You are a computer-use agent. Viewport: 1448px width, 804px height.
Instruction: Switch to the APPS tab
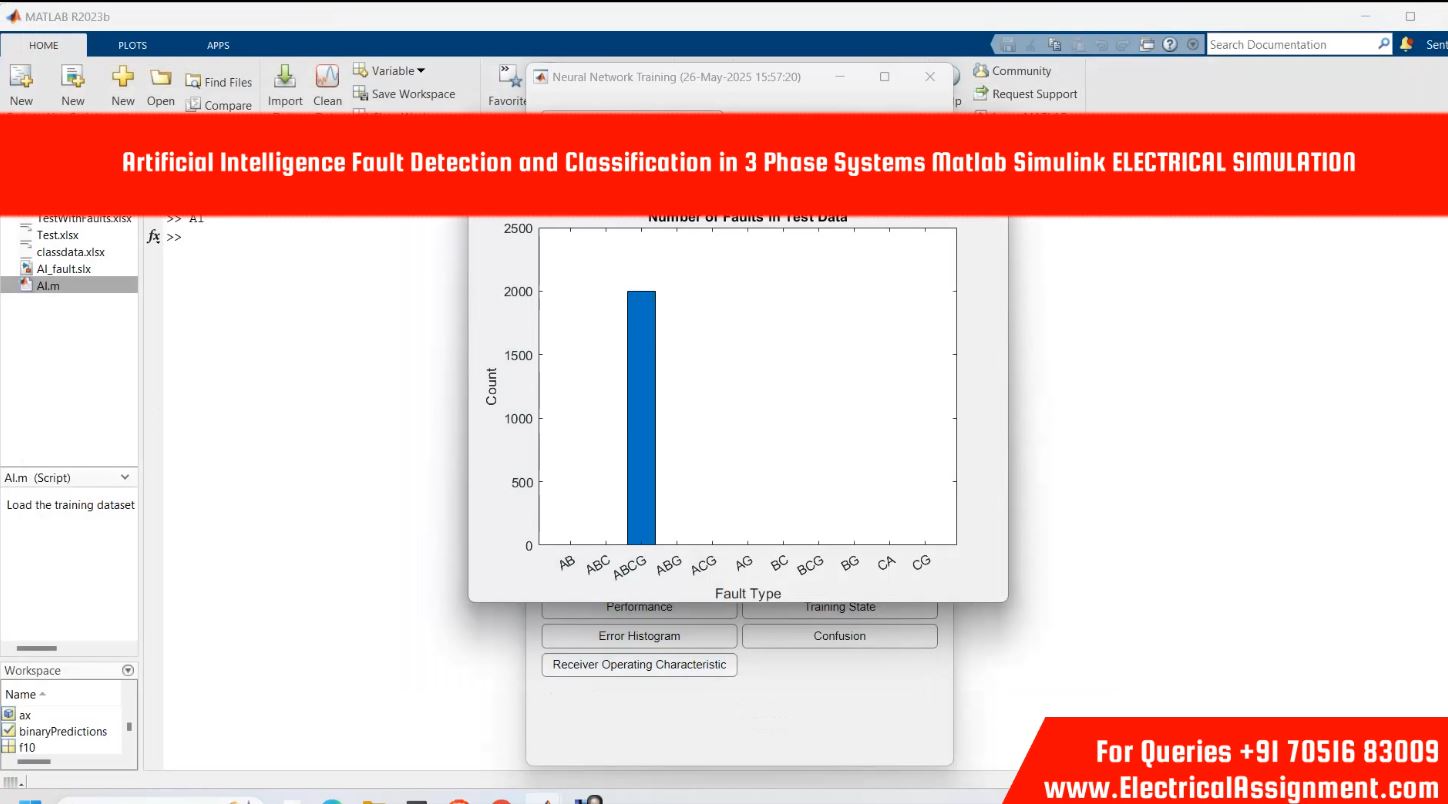[x=218, y=45]
